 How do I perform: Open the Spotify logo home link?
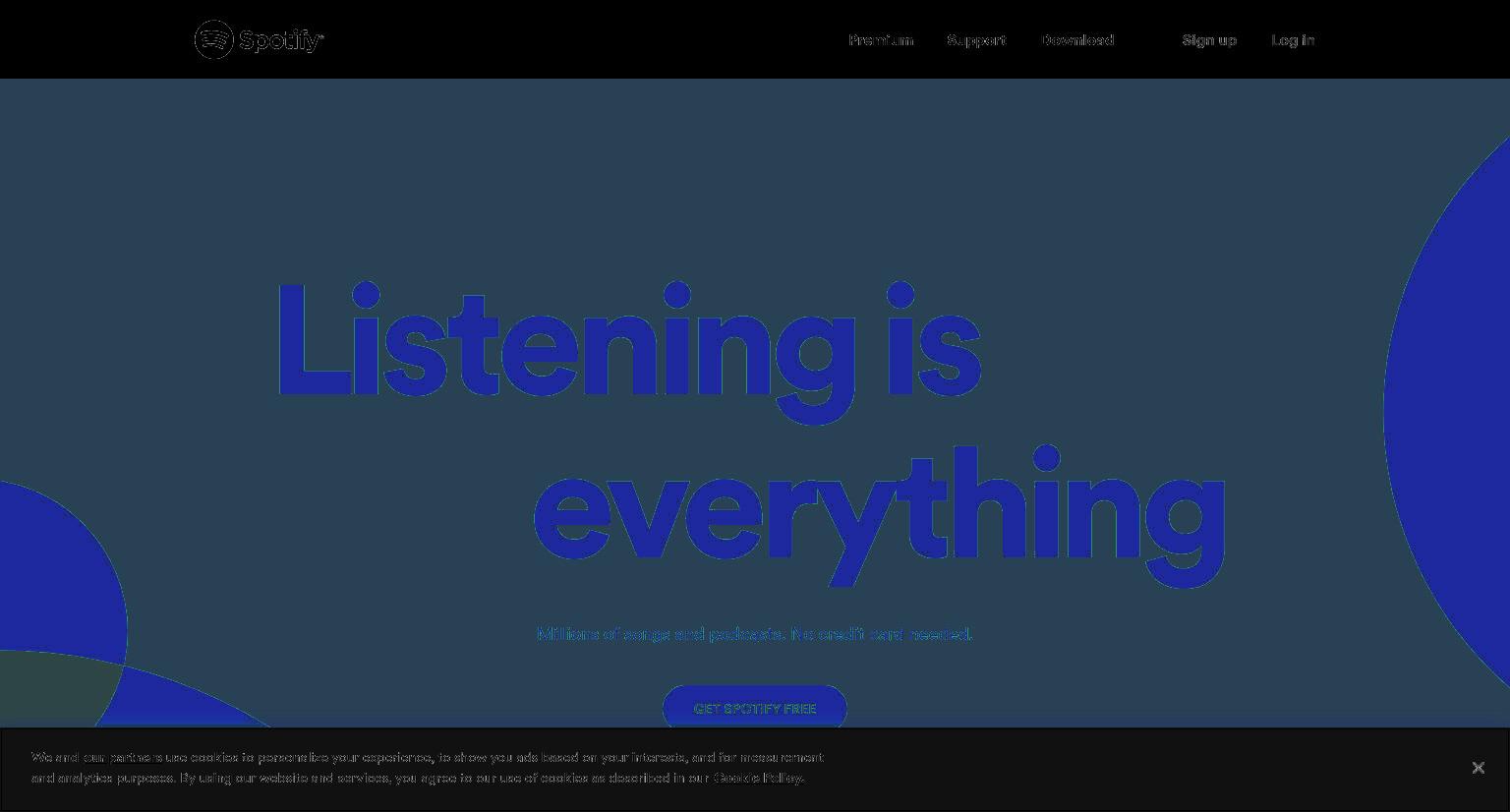(260, 39)
